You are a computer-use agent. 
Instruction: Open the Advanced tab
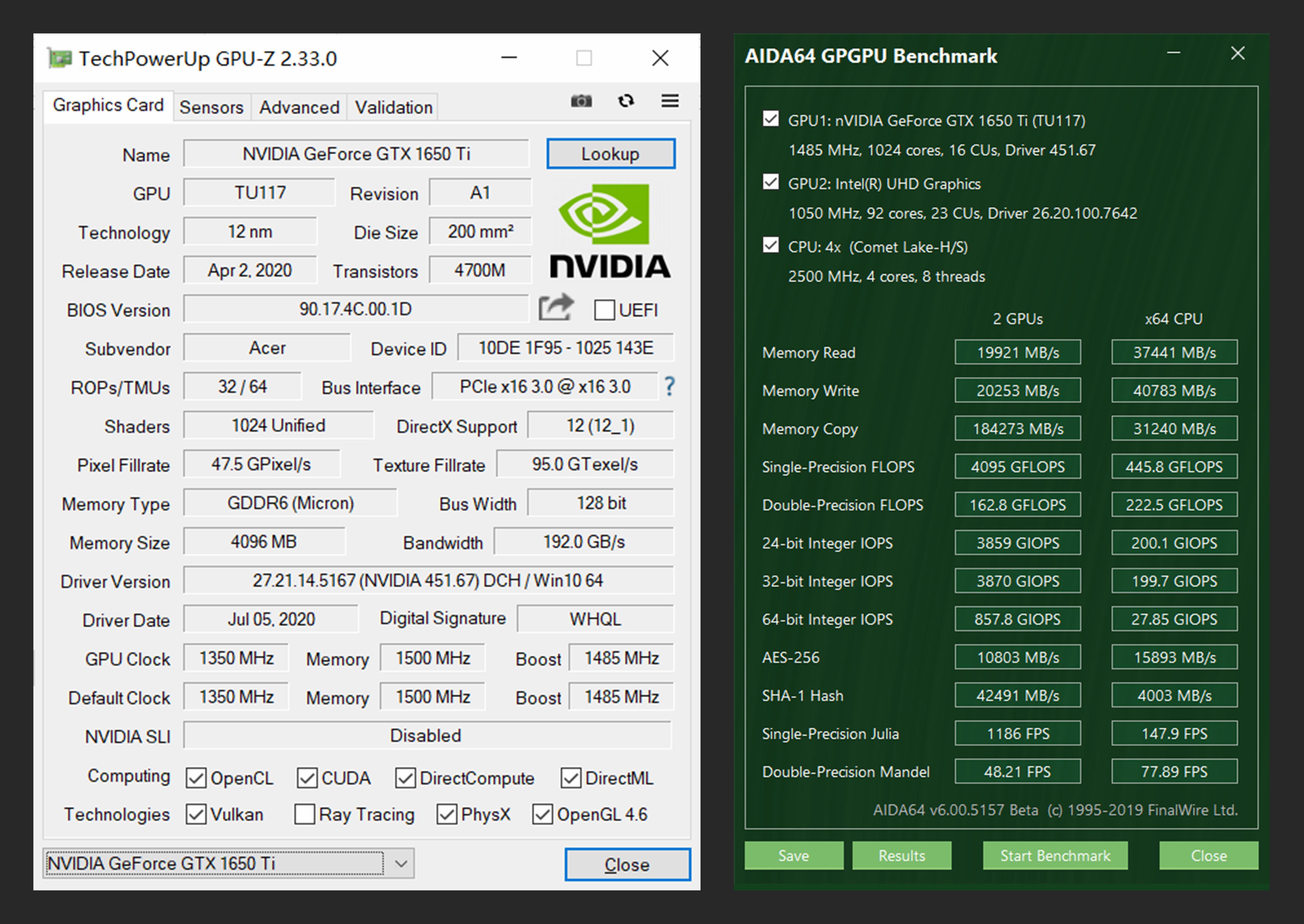[x=299, y=107]
